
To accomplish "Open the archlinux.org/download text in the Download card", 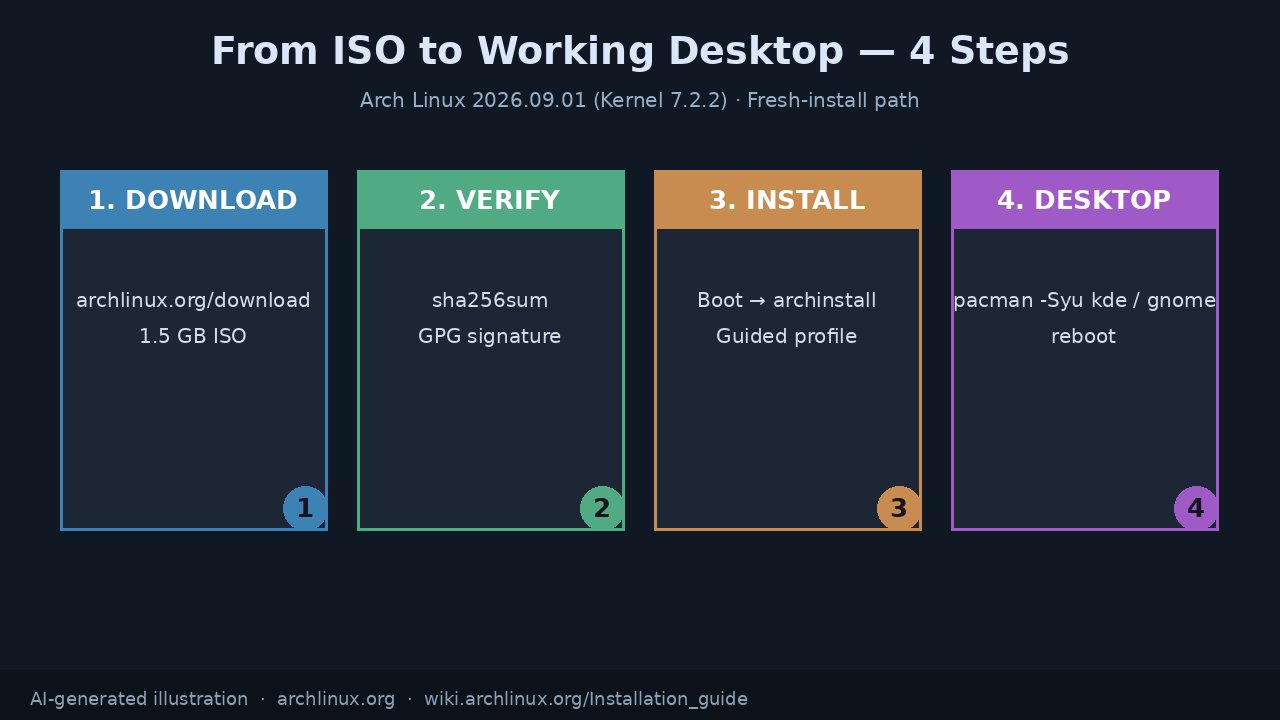I will [x=193, y=301].
